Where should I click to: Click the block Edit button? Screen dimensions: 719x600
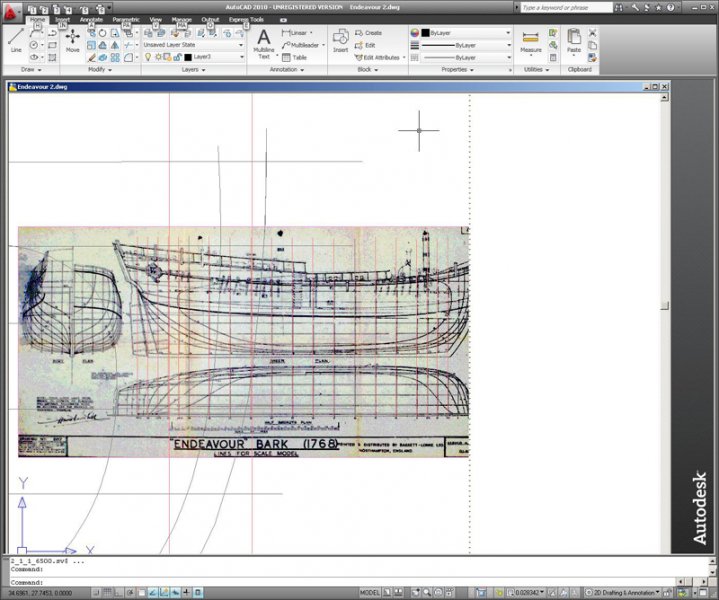365,45
